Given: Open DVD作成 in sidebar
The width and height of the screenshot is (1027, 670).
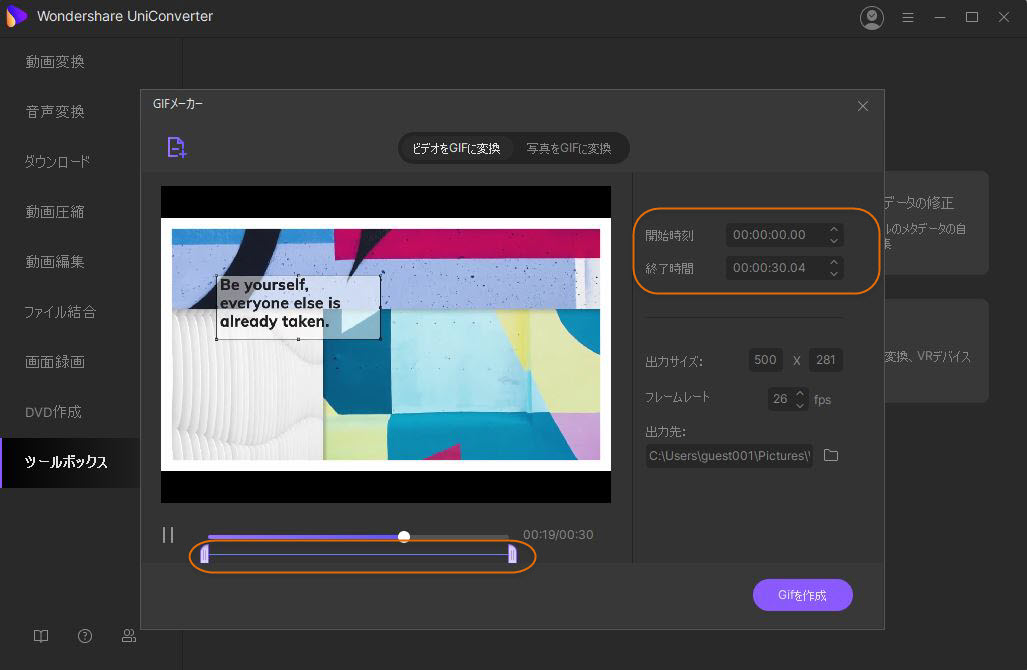Looking at the screenshot, I should click(x=54, y=412).
